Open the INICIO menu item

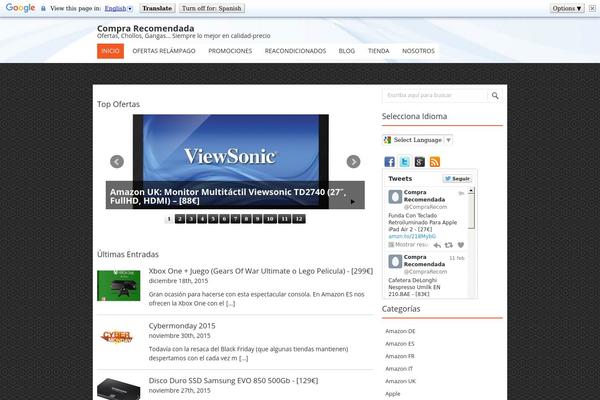(110, 51)
